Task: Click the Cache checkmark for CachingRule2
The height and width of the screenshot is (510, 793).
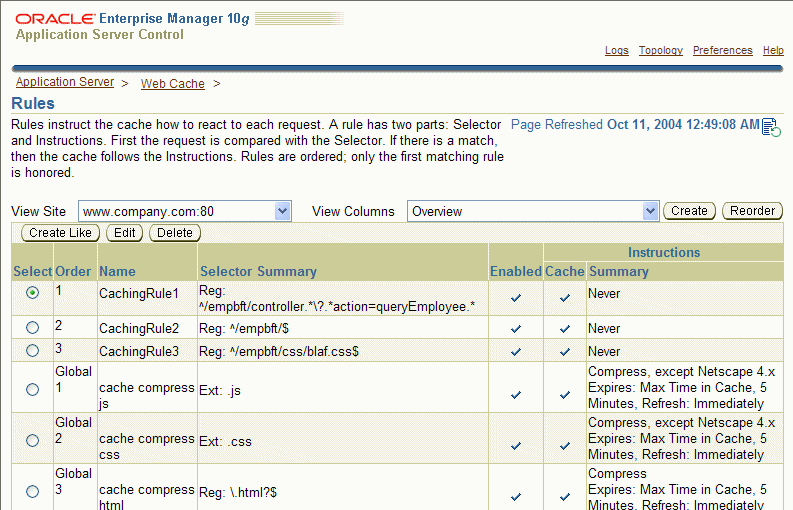Action: click(564, 329)
